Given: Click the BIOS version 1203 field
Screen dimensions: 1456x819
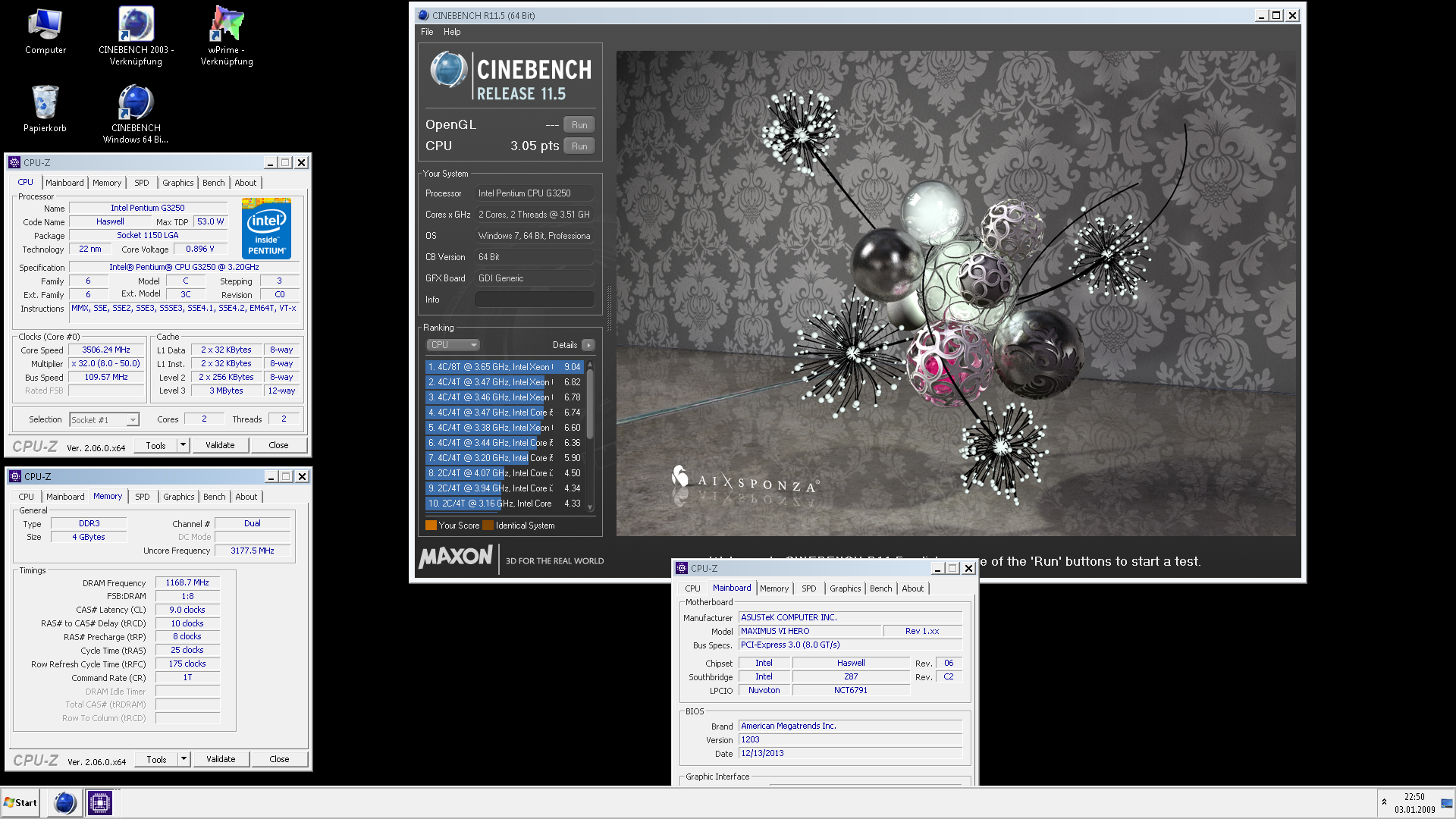Looking at the screenshot, I should click(850, 739).
